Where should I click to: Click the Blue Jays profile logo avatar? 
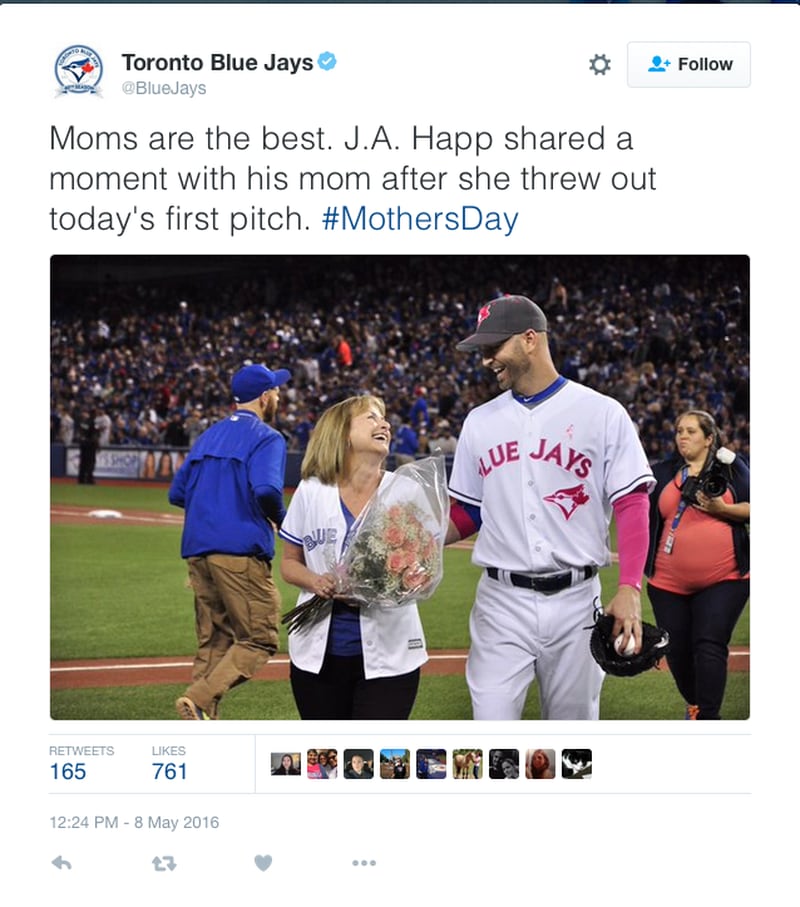[x=79, y=72]
